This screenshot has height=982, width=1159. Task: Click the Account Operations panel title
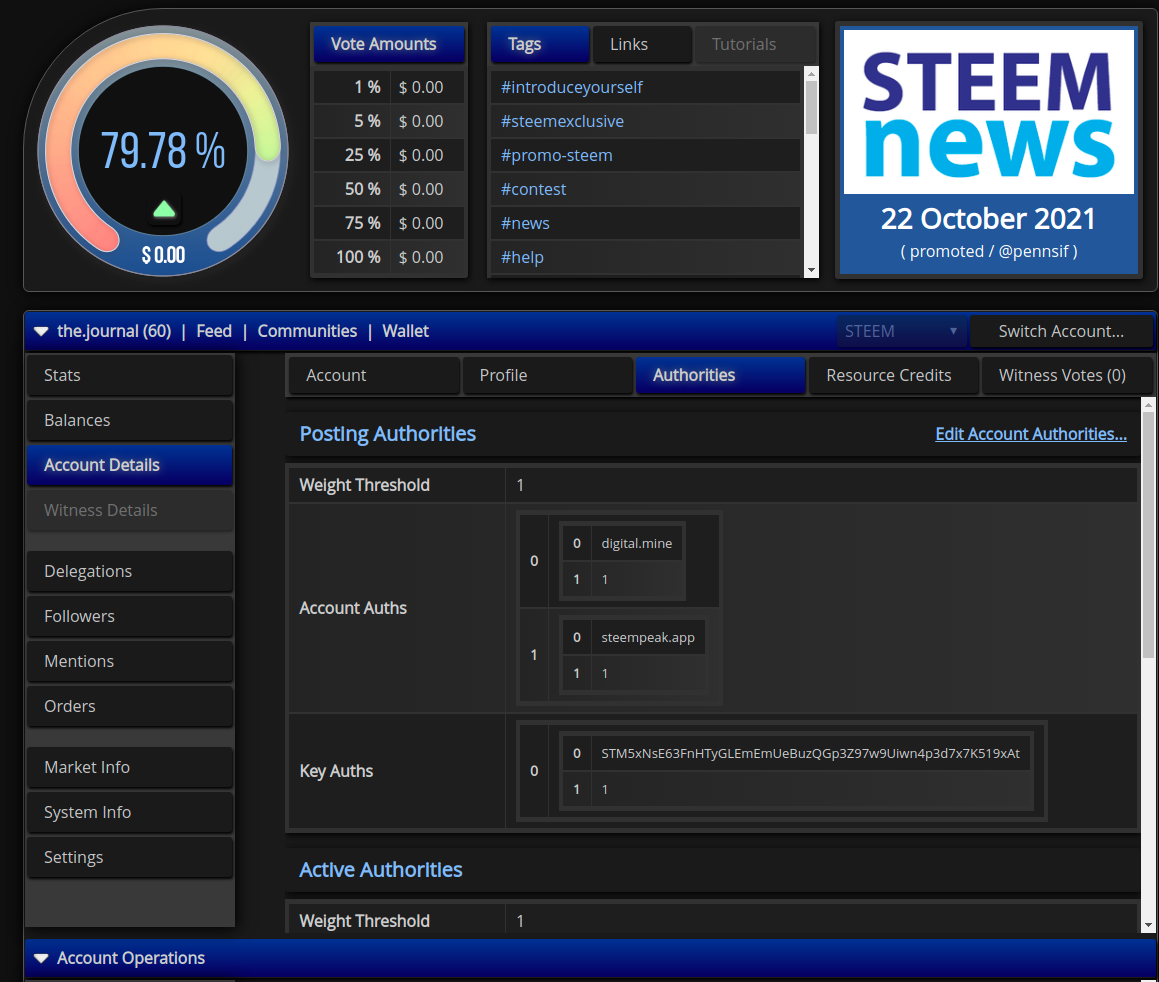(x=131, y=958)
